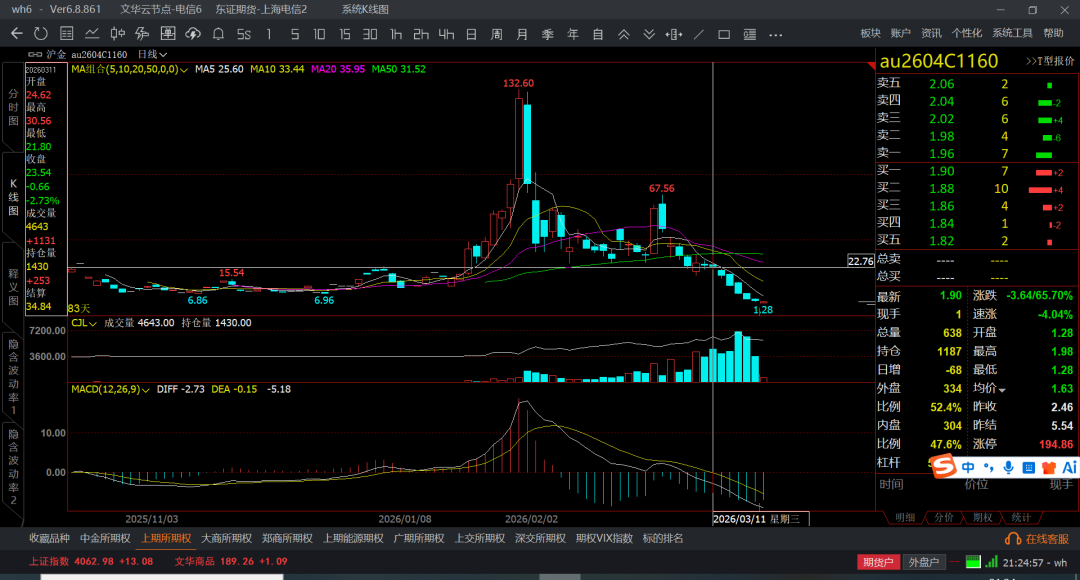Click the alert bell icon

218,33
